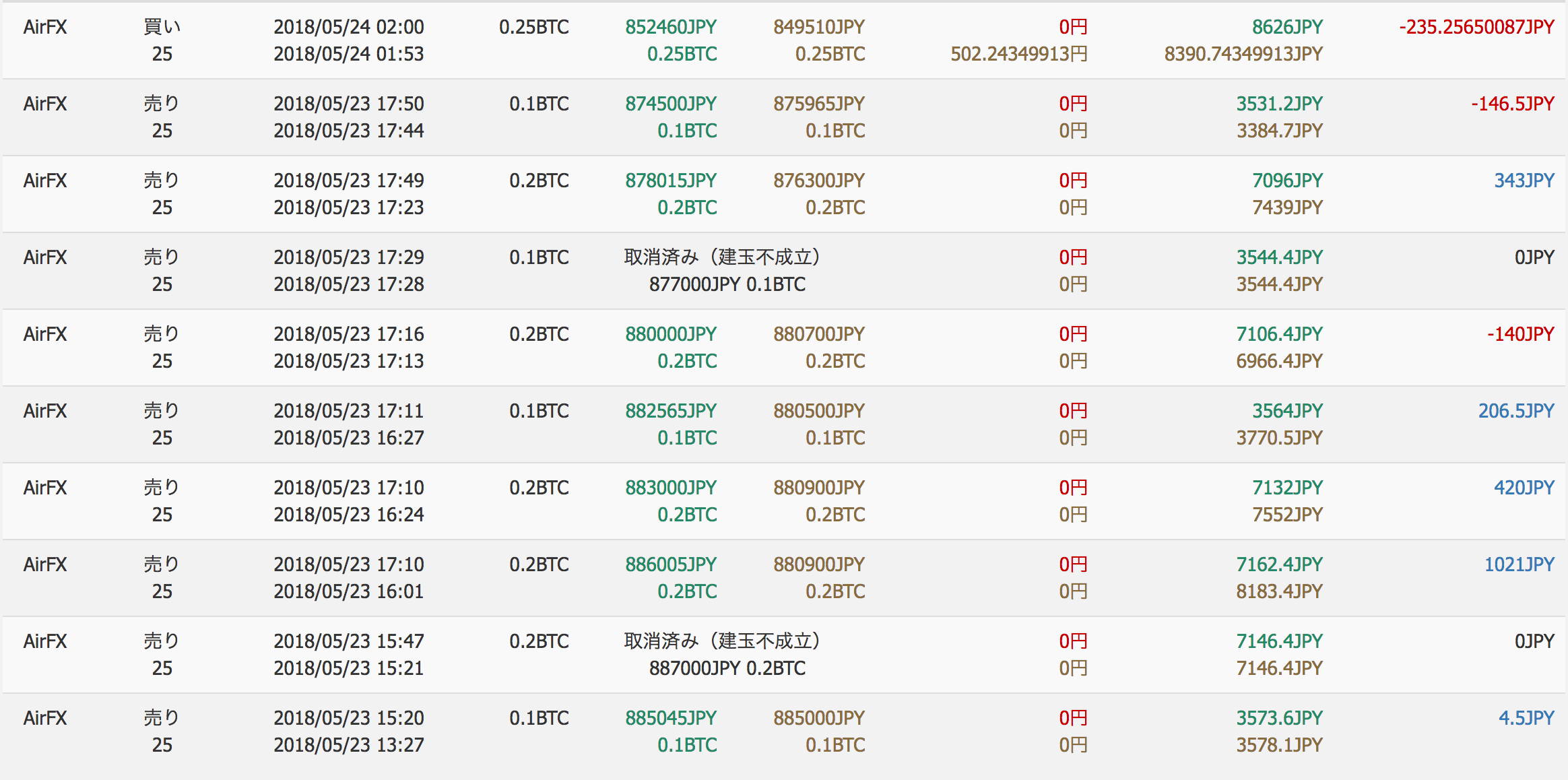Select the 882565JPY entry price
Image resolution: width=1568 pixels, height=780 pixels.
[x=671, y=411]
